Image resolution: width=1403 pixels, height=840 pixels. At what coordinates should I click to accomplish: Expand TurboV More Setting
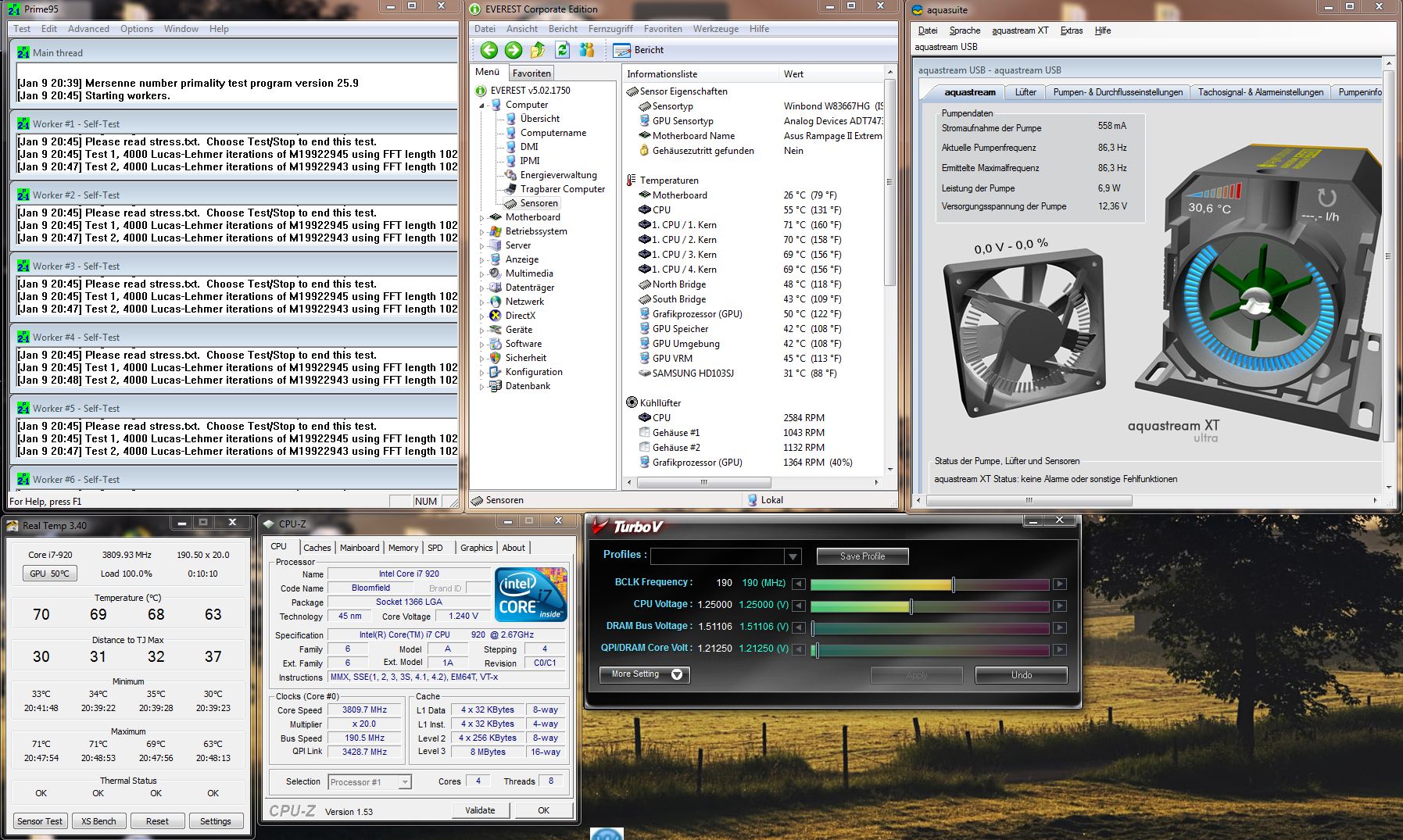(x=644, y=674)
